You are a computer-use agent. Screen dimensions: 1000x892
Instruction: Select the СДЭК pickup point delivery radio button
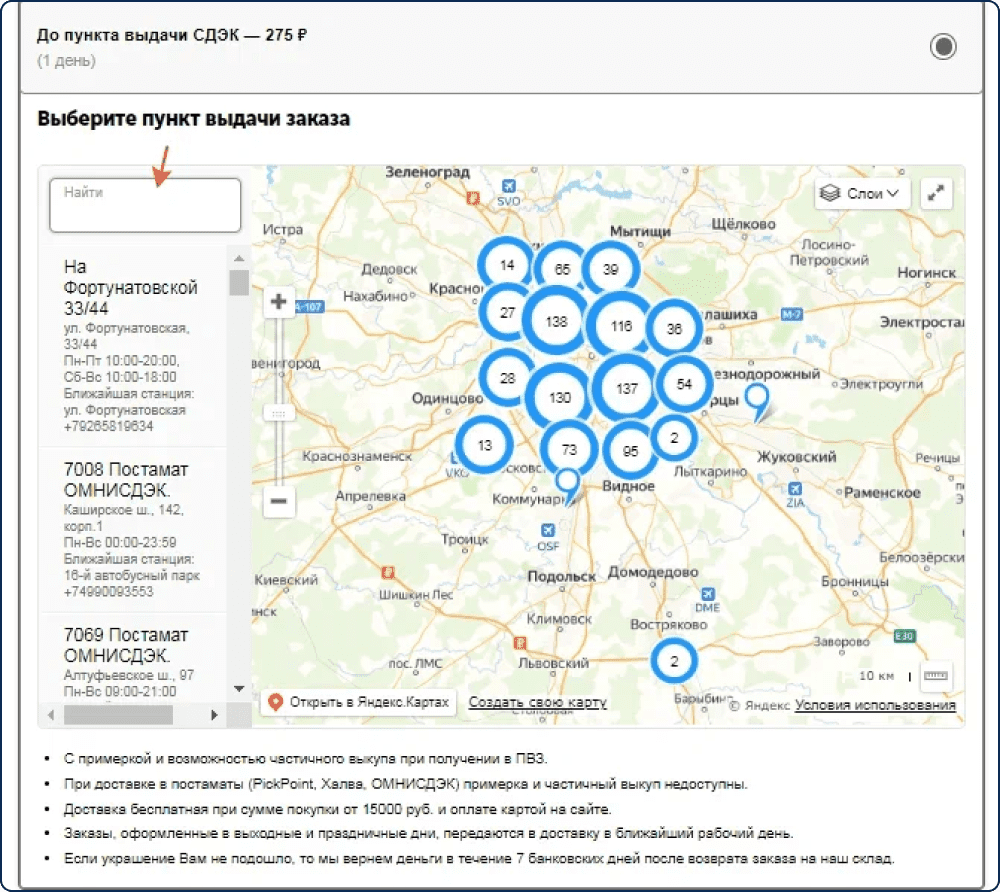pos(943,47)
